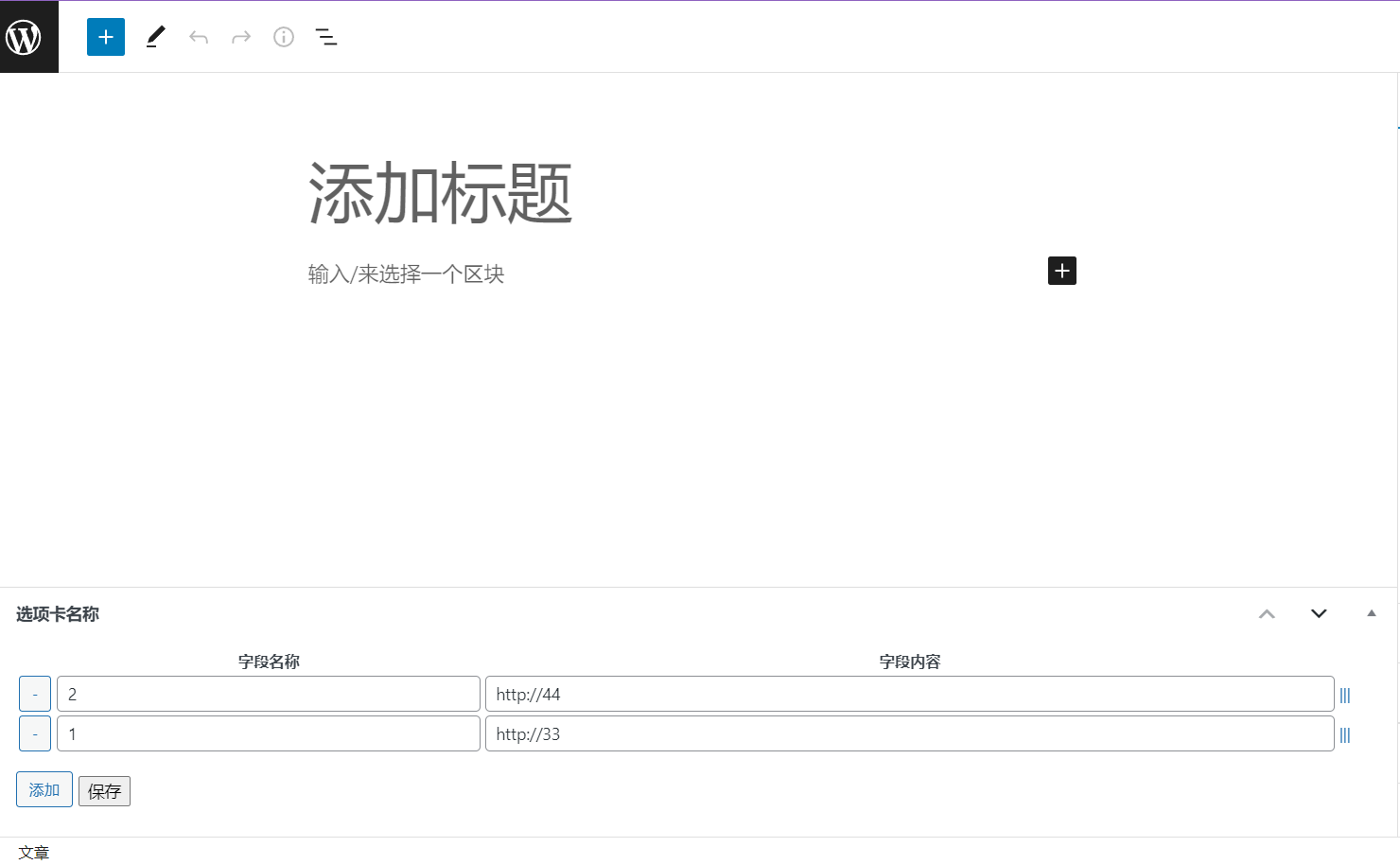Screen dimensions: 1400x865
Task: Collapse the 选项卡名称 panel with triangle toggle
Action: point(1371,614)
